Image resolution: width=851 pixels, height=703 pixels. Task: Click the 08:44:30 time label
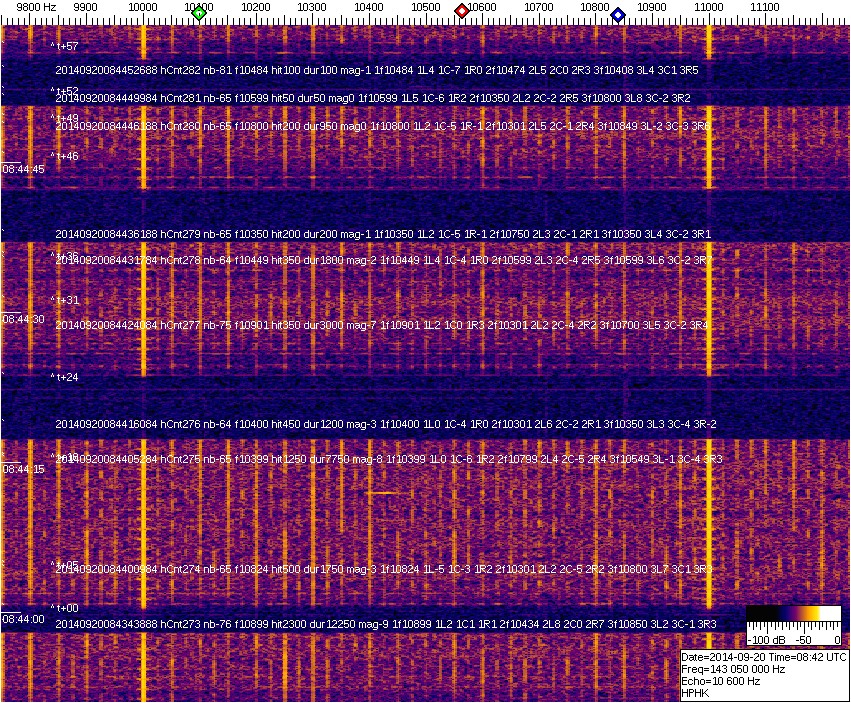(x=24, y=319)
